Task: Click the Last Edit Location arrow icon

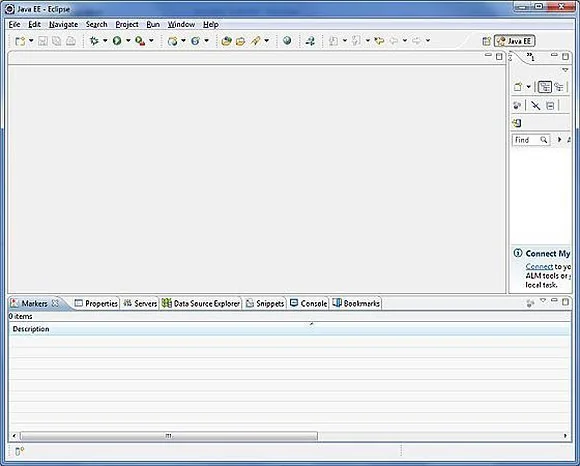Action: (379, 41)
